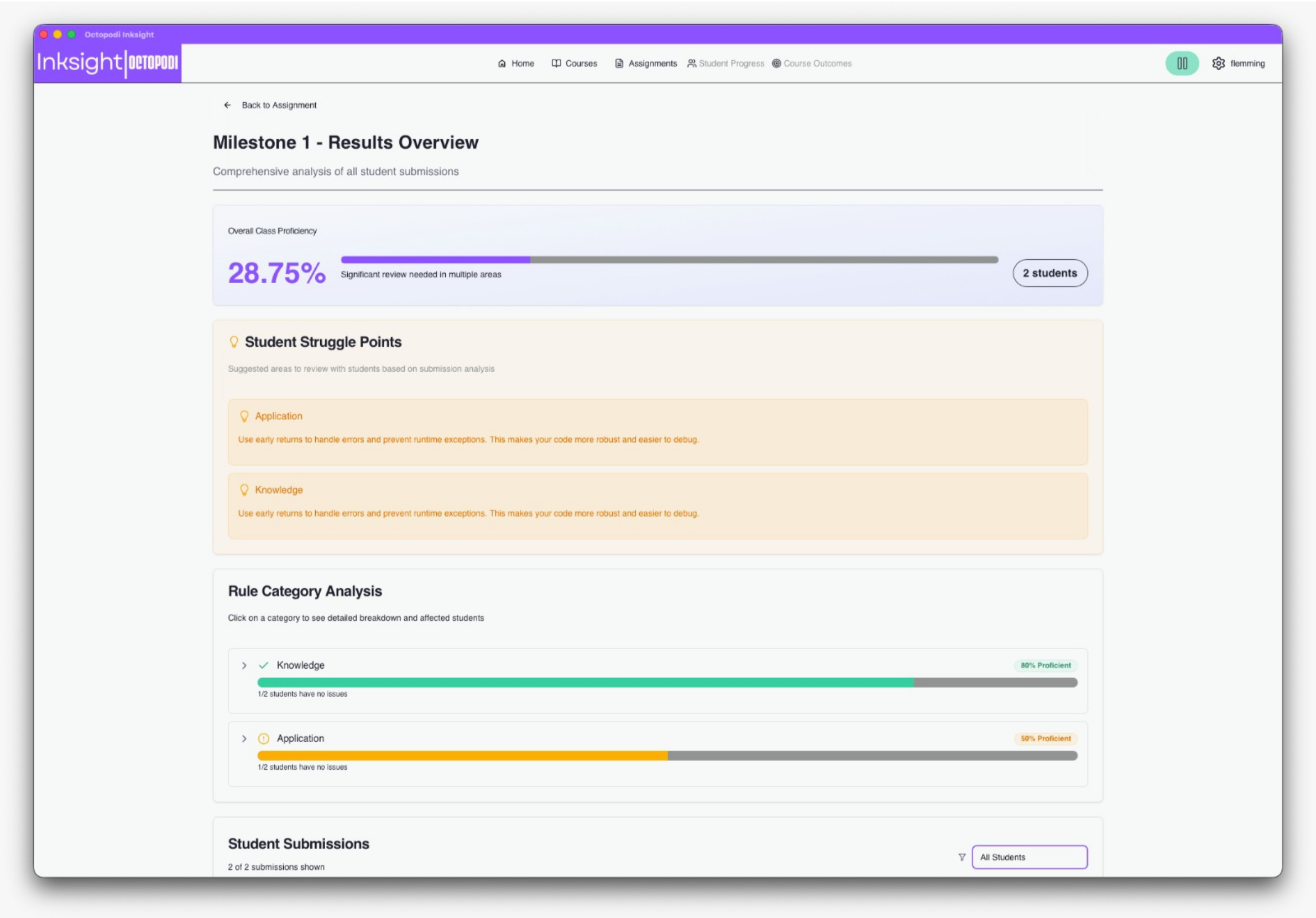
Task: Click the 50% Proficient badge
Action: click(x=1046, y=738)
